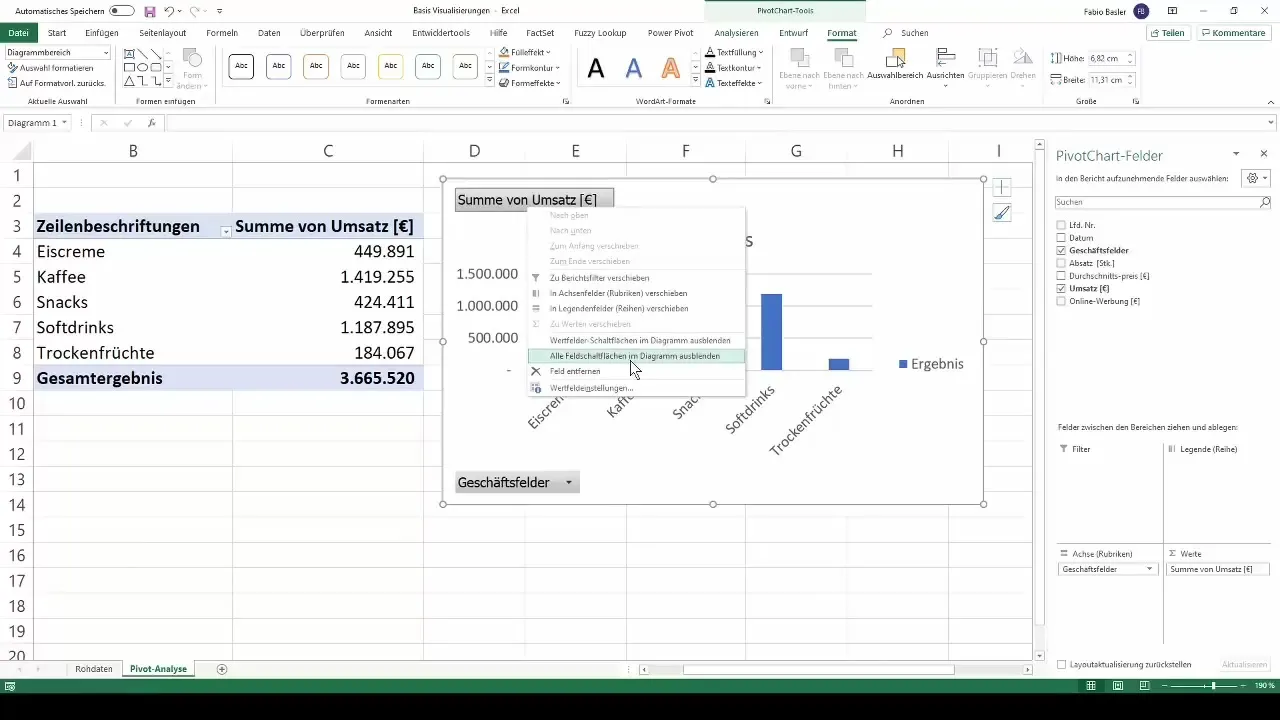Click the search magnifier in the field list
This screenshot has height=720, width=1280.
tap(1264, 202)
